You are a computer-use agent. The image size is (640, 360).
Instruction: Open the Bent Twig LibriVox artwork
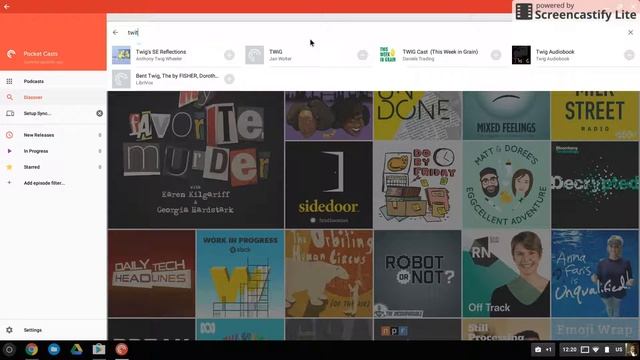coord(121,79)
